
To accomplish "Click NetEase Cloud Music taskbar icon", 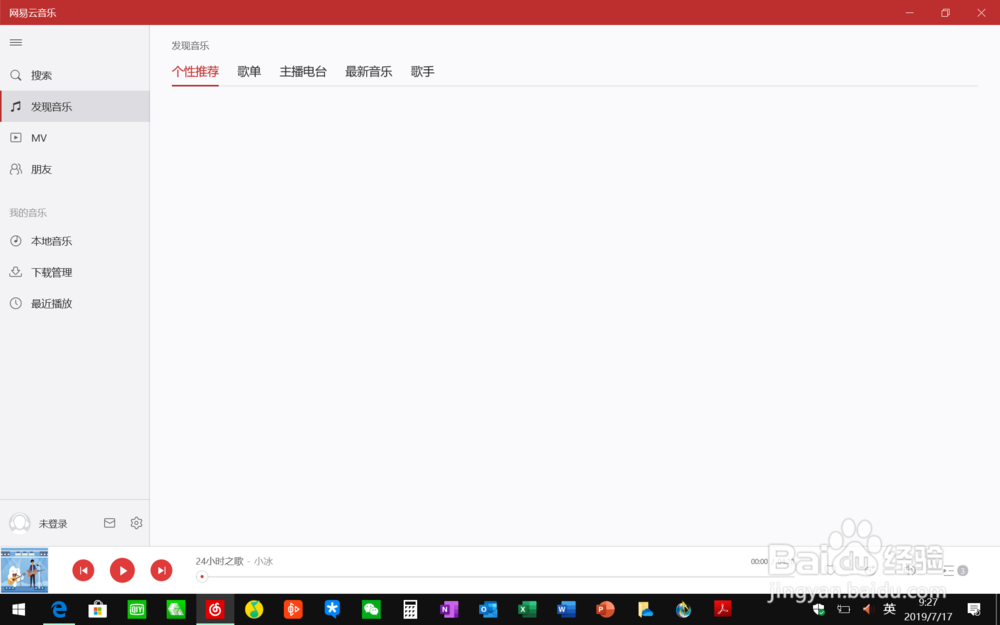I will coord(215,610).
